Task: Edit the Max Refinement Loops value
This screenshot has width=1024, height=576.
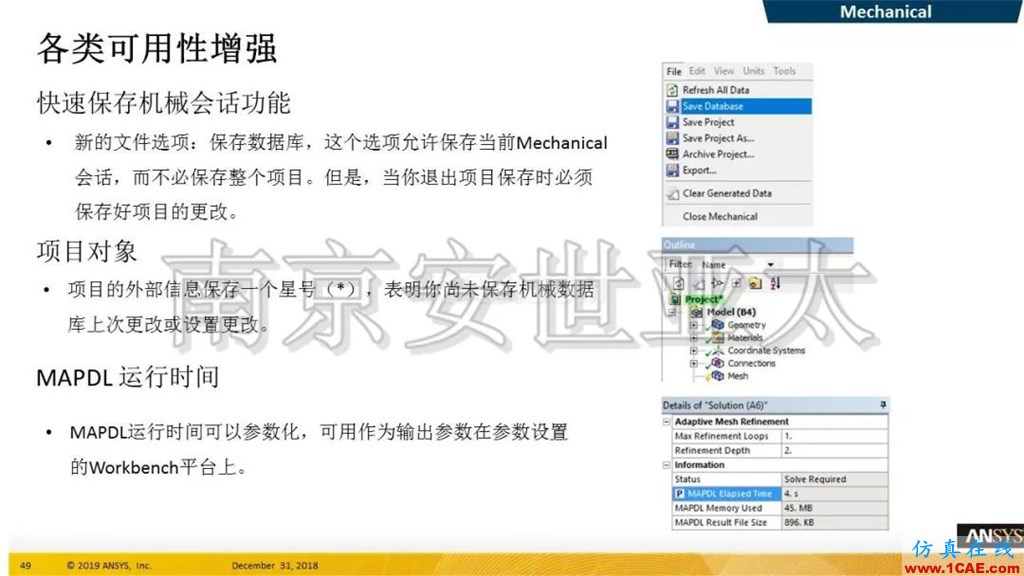Action: tap(835, 436)
